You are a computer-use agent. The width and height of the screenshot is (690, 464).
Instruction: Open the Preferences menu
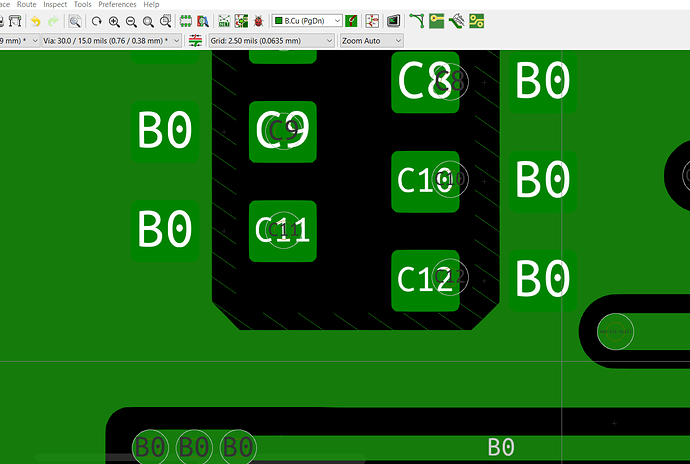117,4
